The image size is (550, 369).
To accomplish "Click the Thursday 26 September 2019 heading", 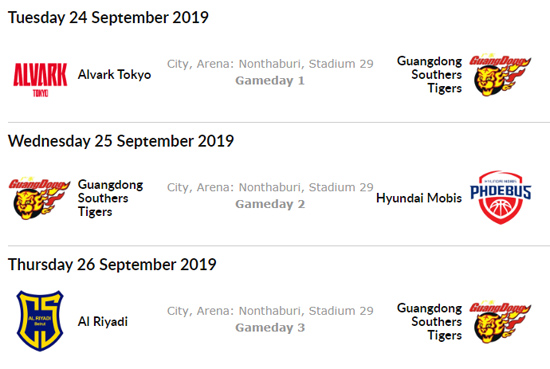I will click(x=112, y=264).
